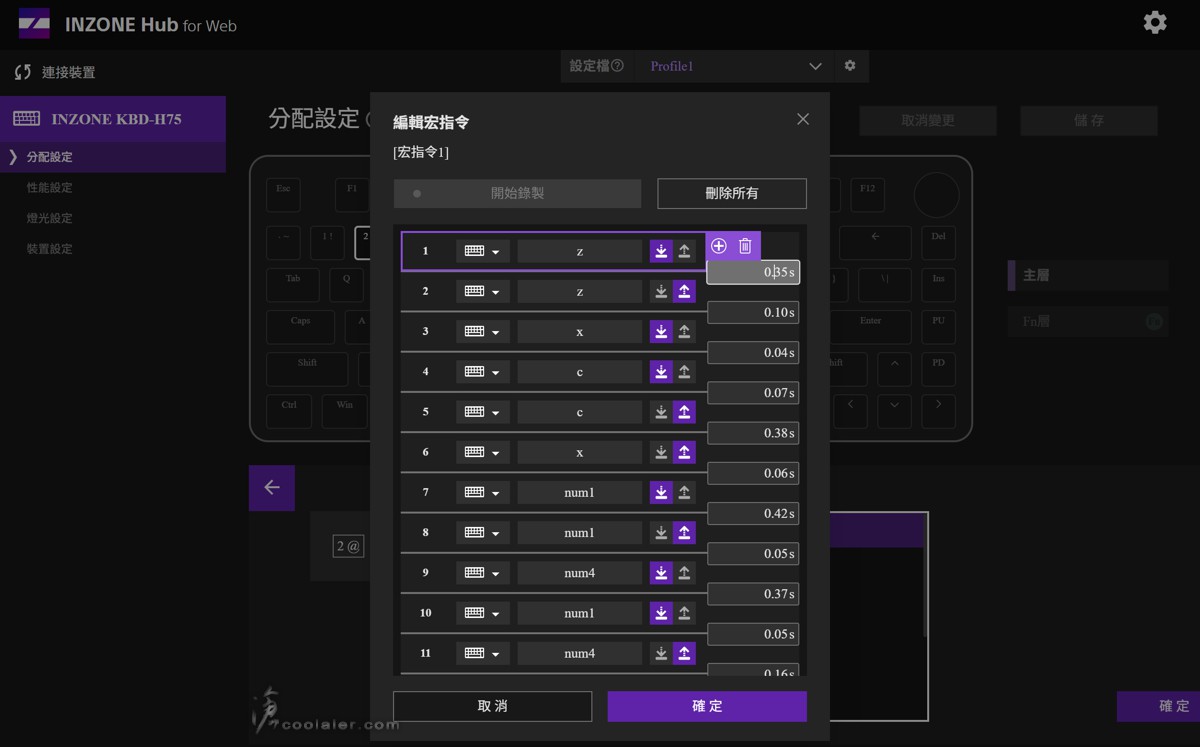Click down arrow icon in row 6
This screenshot has width=1200, height=747.
[661, 452]
